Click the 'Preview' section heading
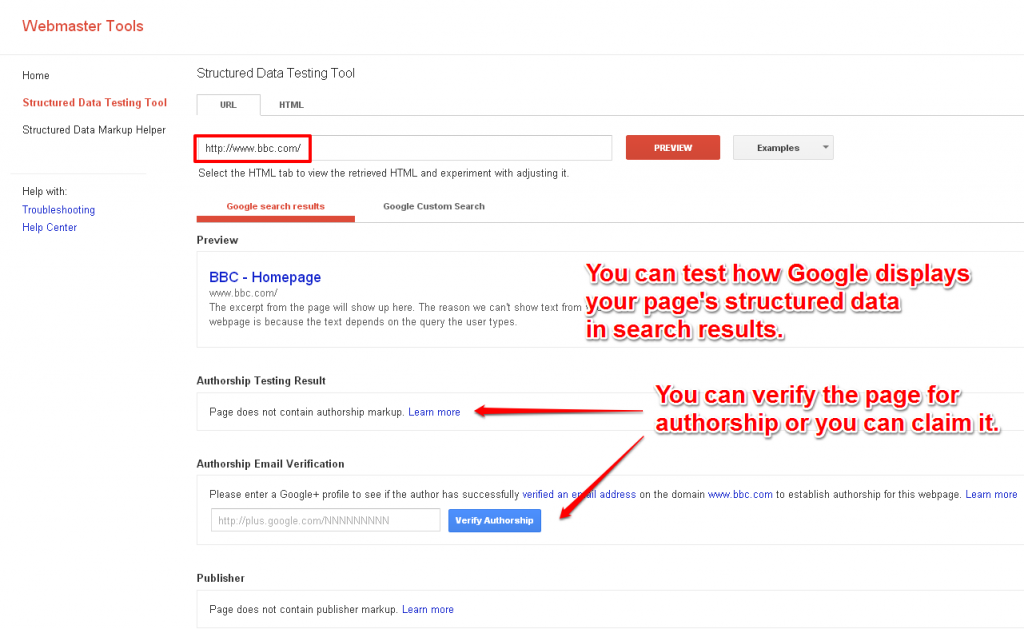Screen dimensions: 1024x629 tap(217, 240)
